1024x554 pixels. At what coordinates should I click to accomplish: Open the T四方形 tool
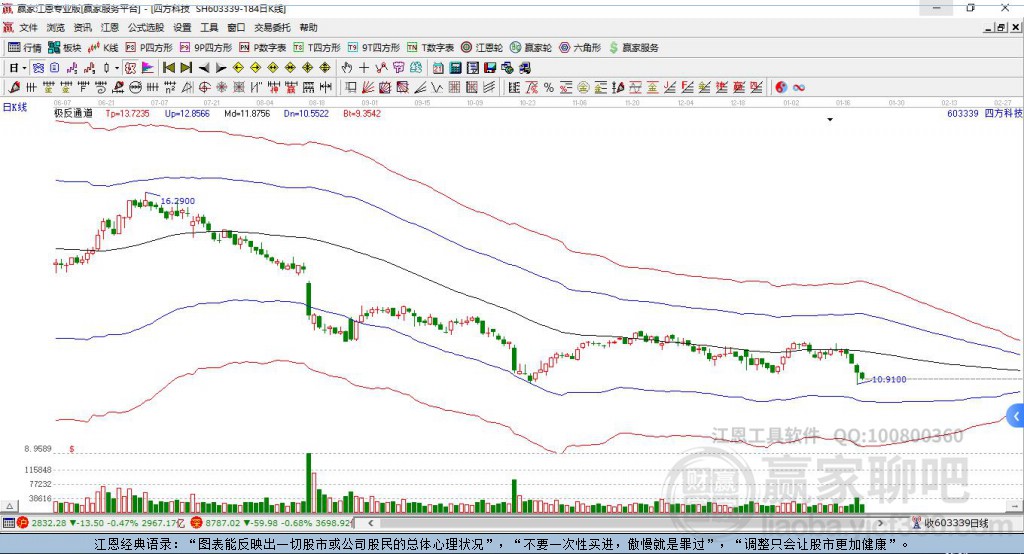tap(317, 48)
